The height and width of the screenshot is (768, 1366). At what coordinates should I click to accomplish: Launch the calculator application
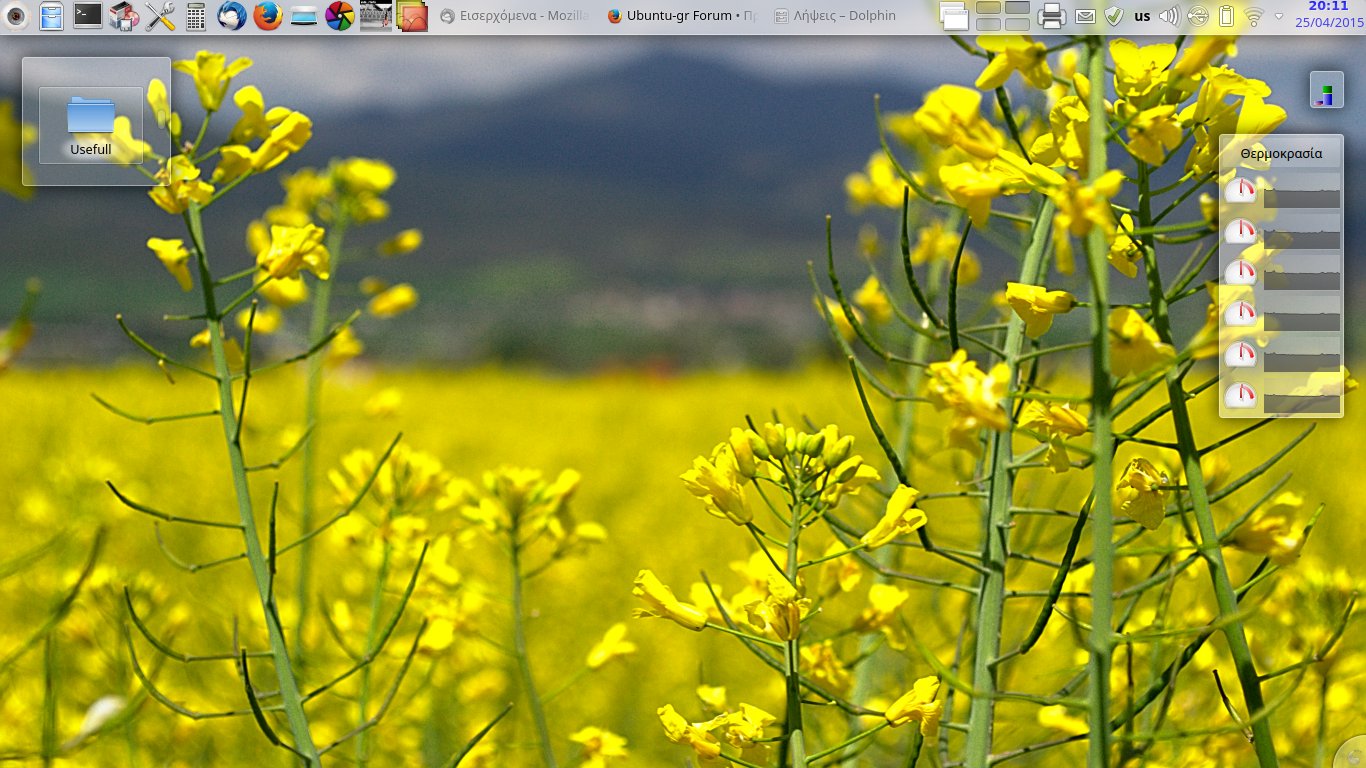point(196,15)
